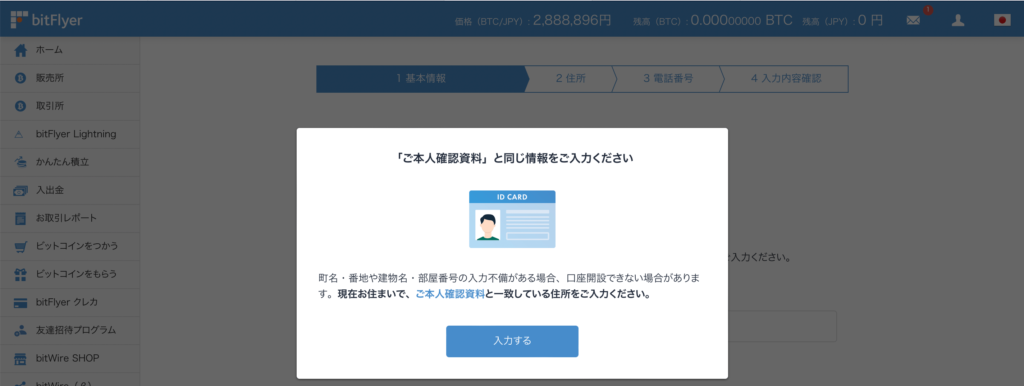Click the 取引所 bitcoin icon
Image resolution: width=1024 pixels, height=386 pixels.
(20, 106)
